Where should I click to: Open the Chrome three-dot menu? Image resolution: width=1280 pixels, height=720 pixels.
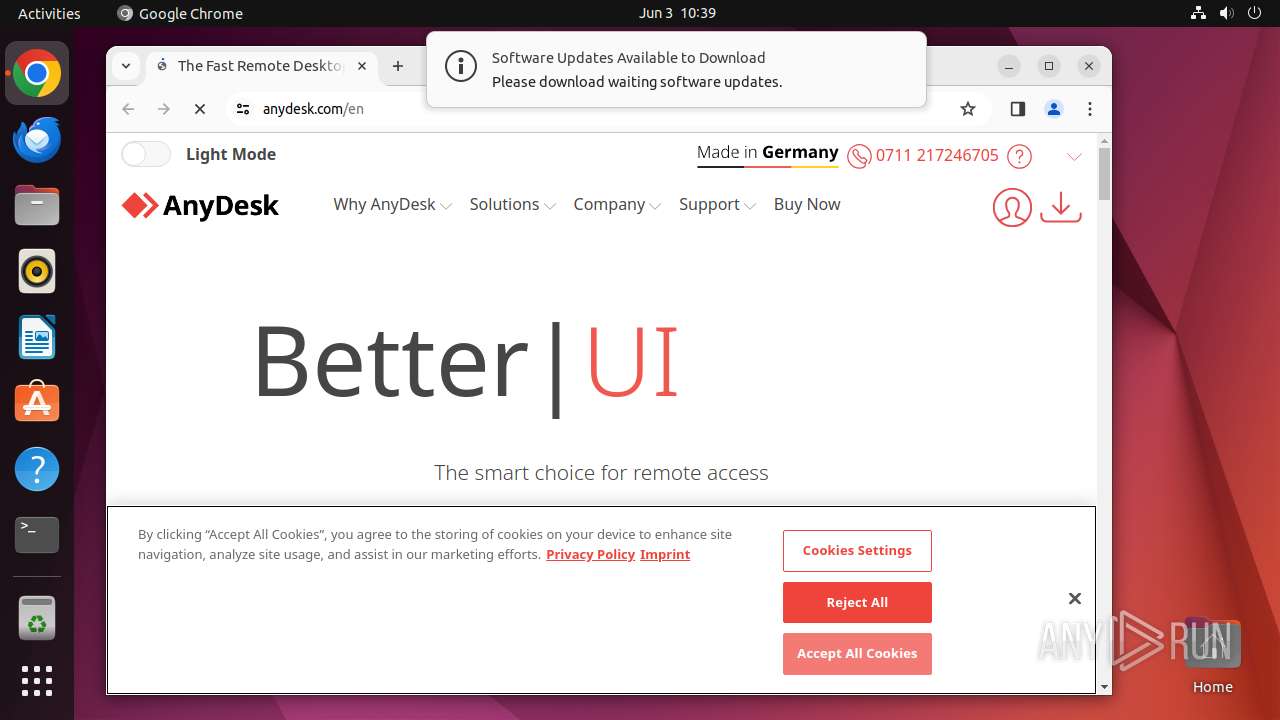coord(1090,109)
